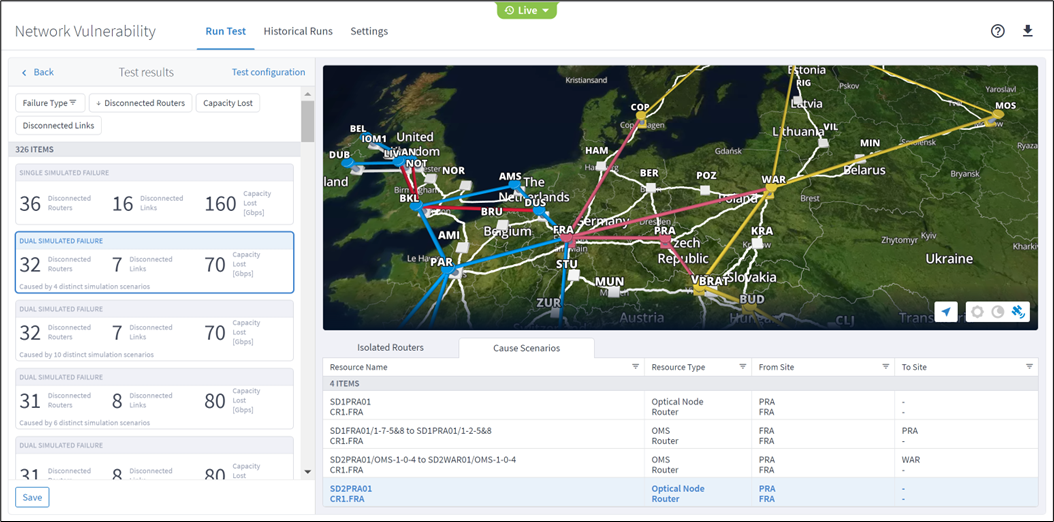Select the Single Simulated Failure card

[x=154, y=194]
